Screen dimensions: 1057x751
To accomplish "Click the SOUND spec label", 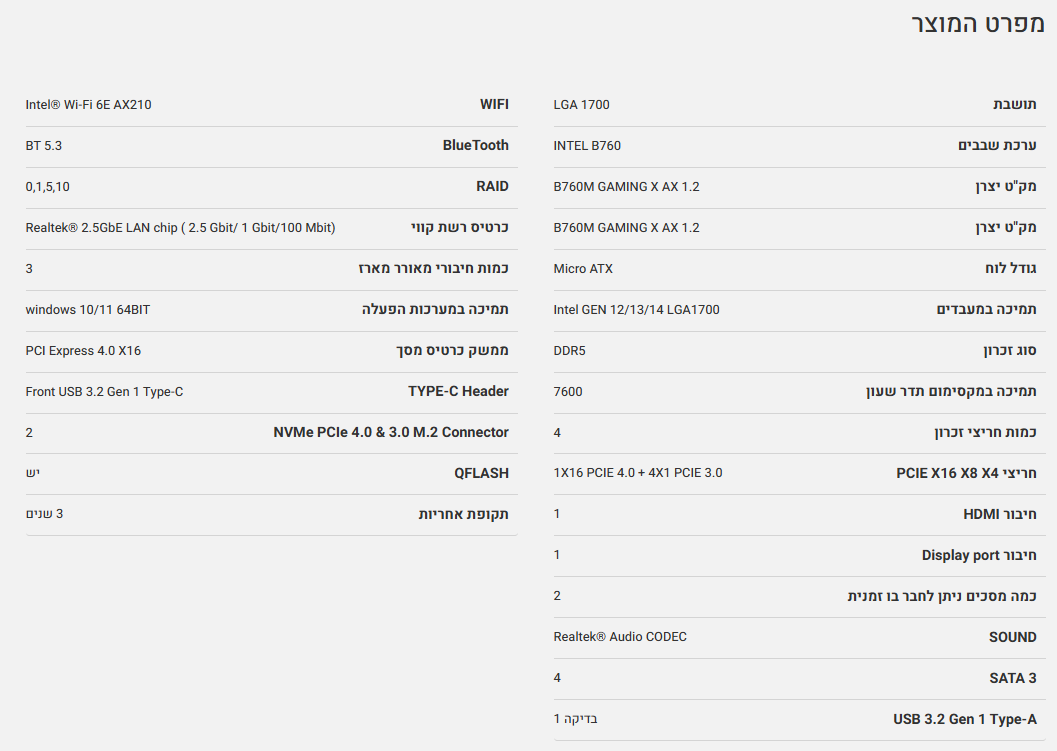I will [1012, 637].
